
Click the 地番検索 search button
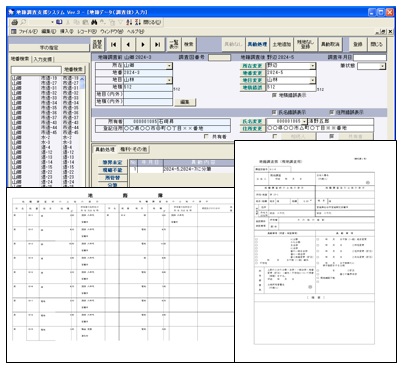[74, 69]
